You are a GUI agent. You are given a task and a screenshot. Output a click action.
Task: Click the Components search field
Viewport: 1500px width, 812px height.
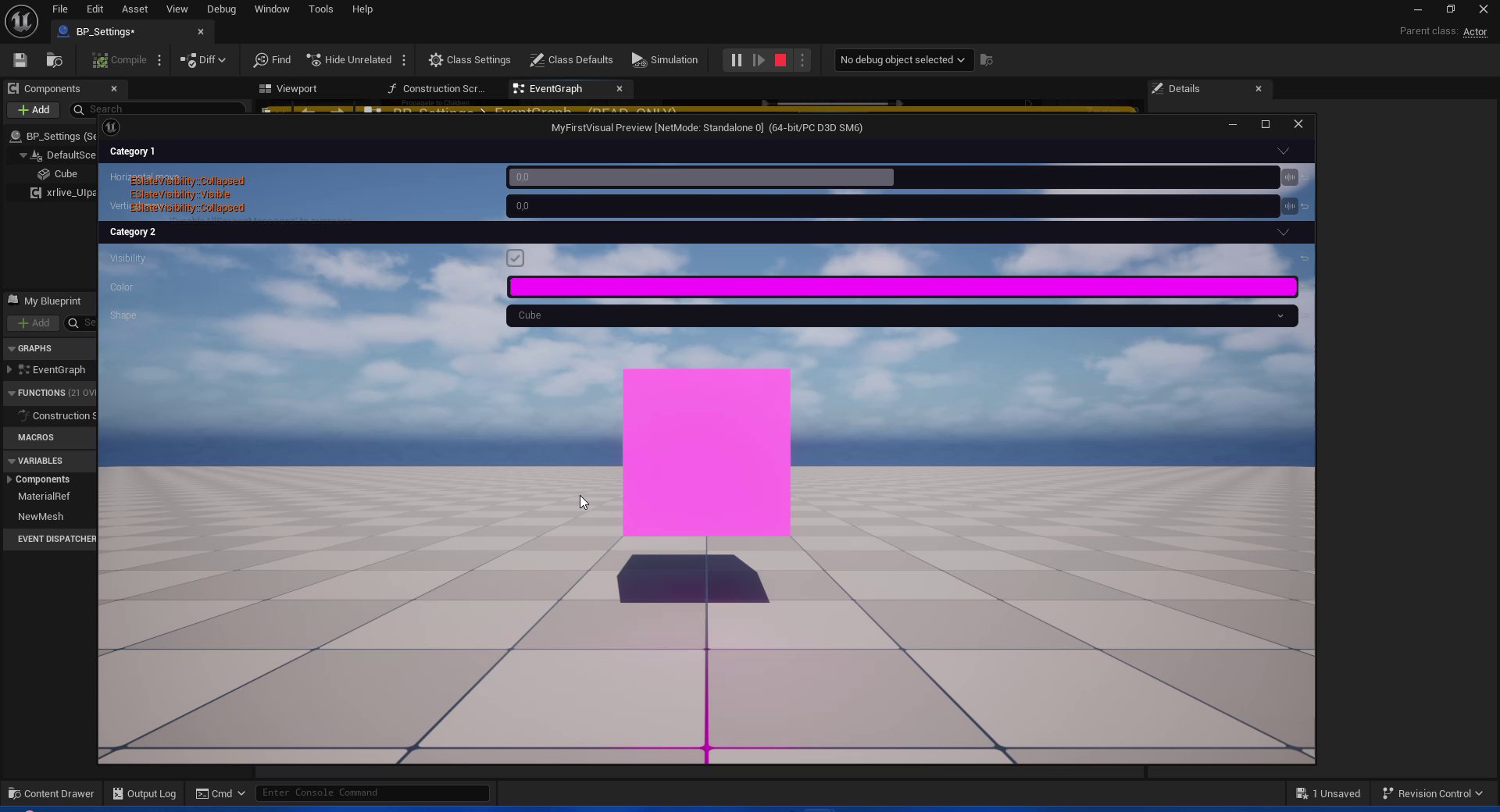click(156, 109)
